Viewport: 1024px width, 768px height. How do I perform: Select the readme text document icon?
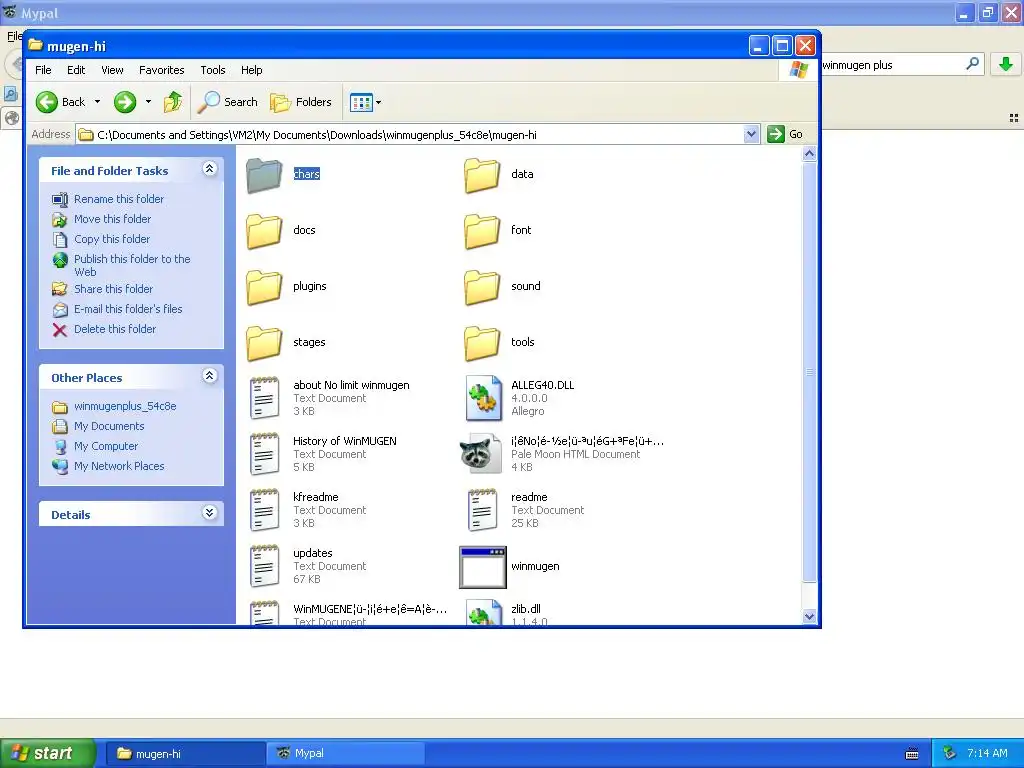483,510
